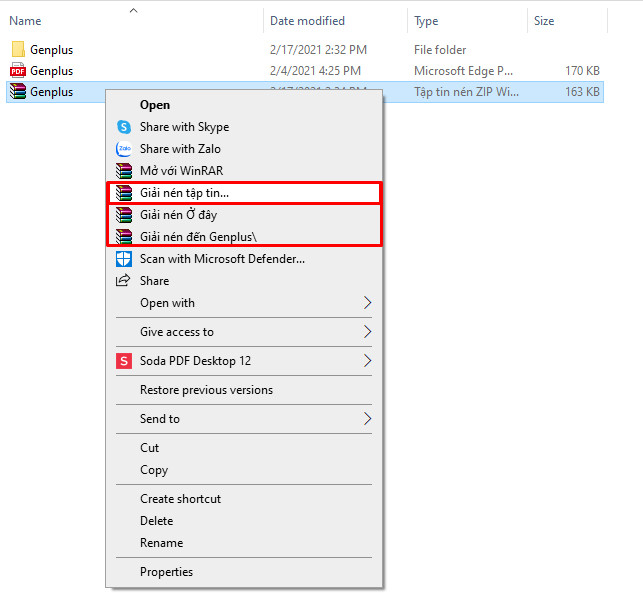Click WinRAR icon beside Giải nén tập tin

[124, 193]
